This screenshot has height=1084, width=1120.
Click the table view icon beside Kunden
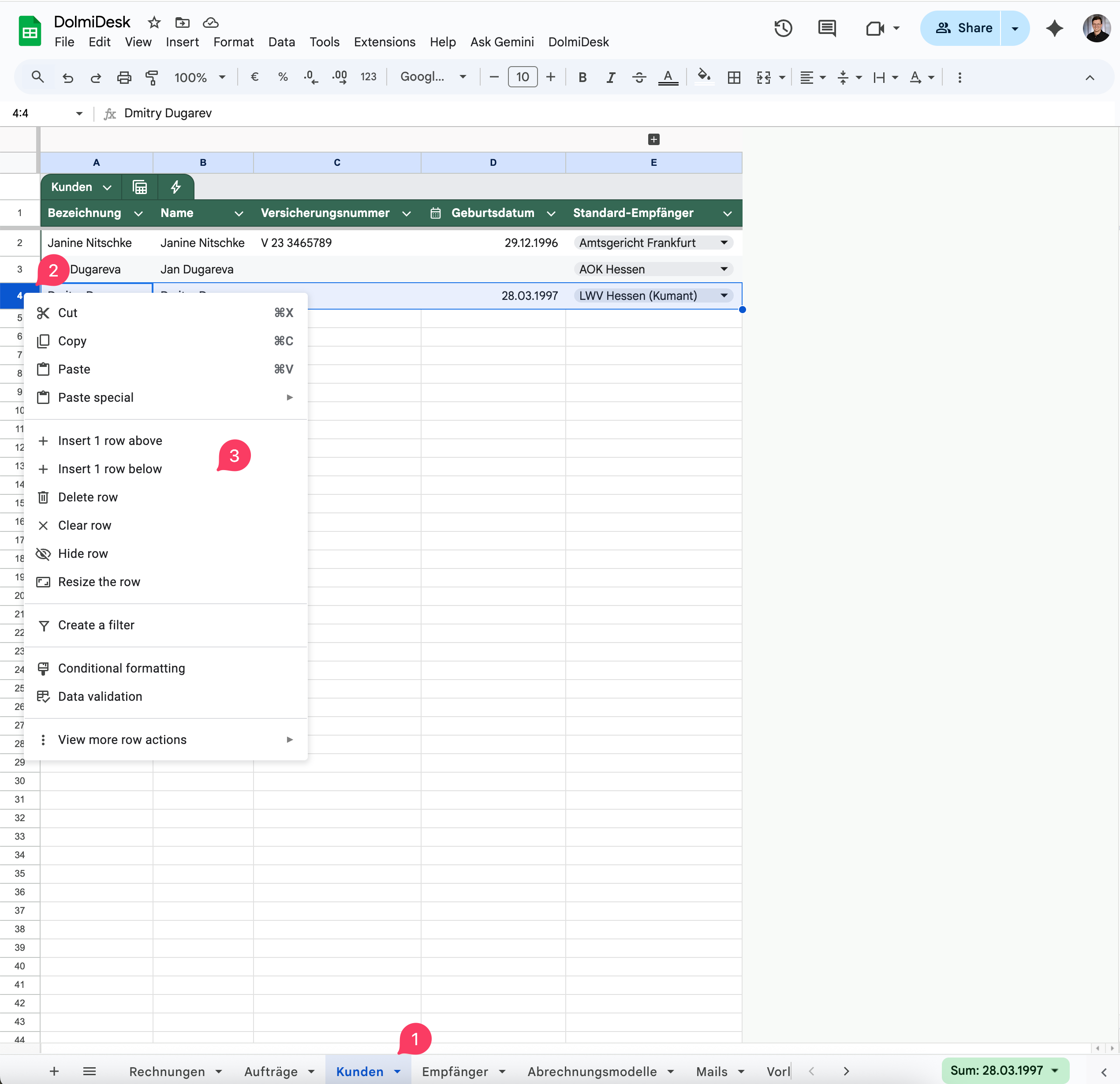140,187
